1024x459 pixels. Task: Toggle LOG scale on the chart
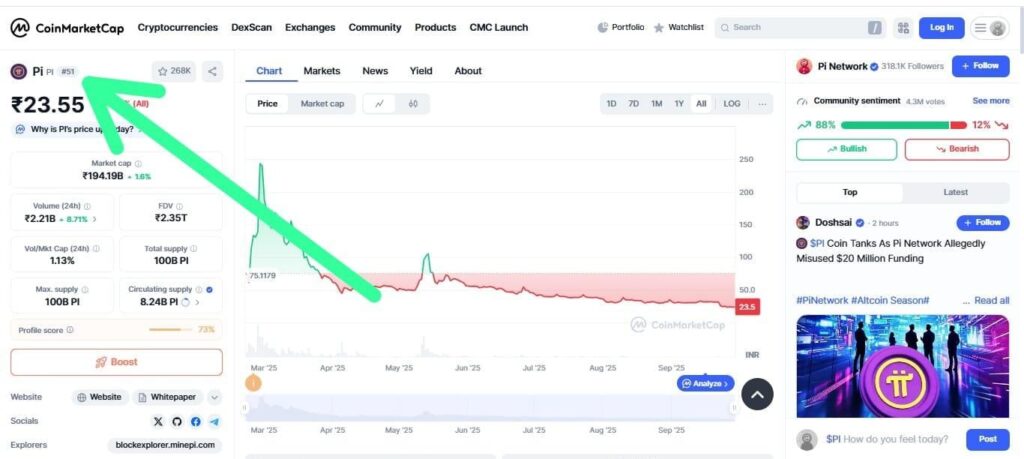coord(732,103)
